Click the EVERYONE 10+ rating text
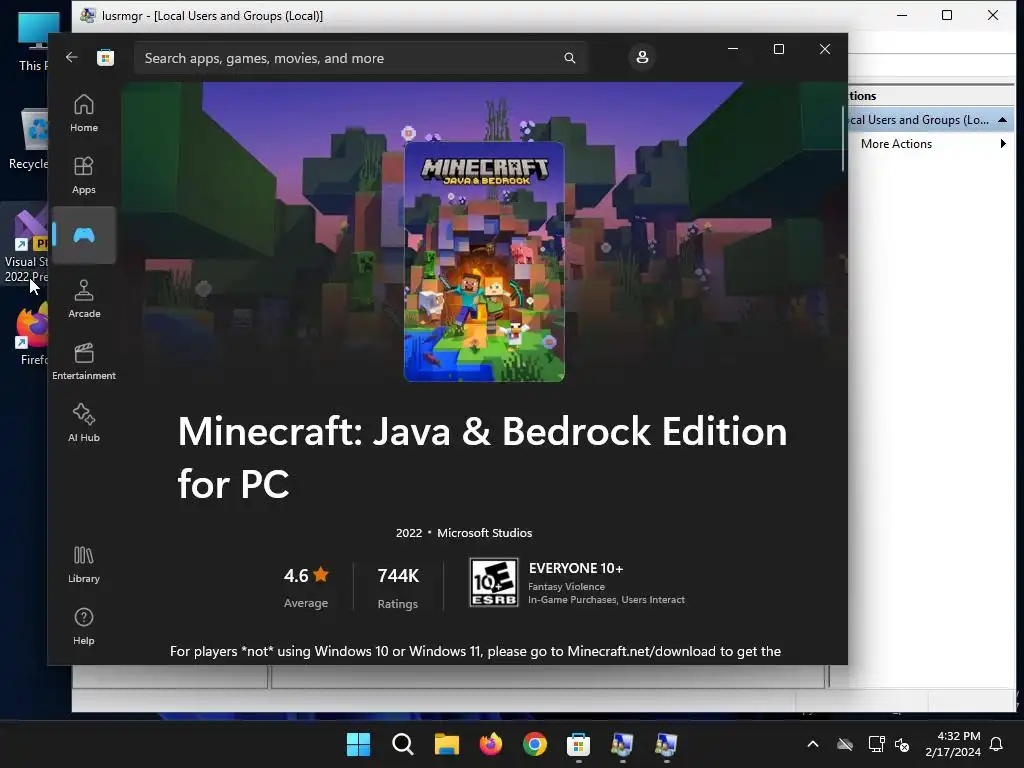The height and width of the screenshot is (768, 1024). tap(576, 568)
